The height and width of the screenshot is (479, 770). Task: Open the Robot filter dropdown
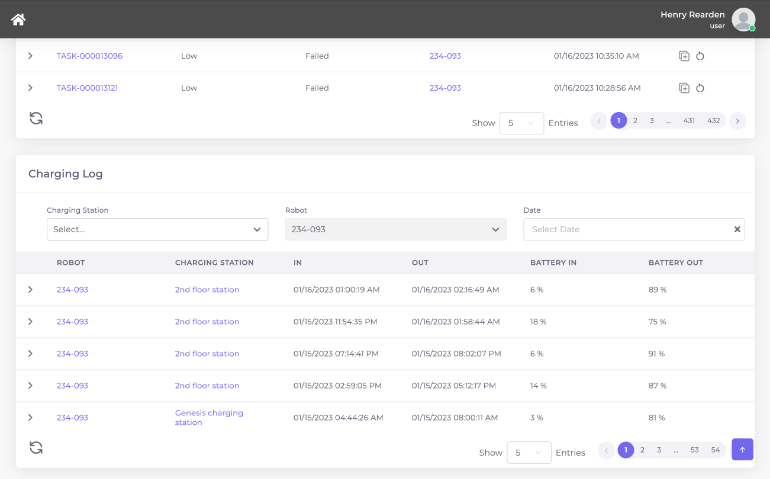396,229
